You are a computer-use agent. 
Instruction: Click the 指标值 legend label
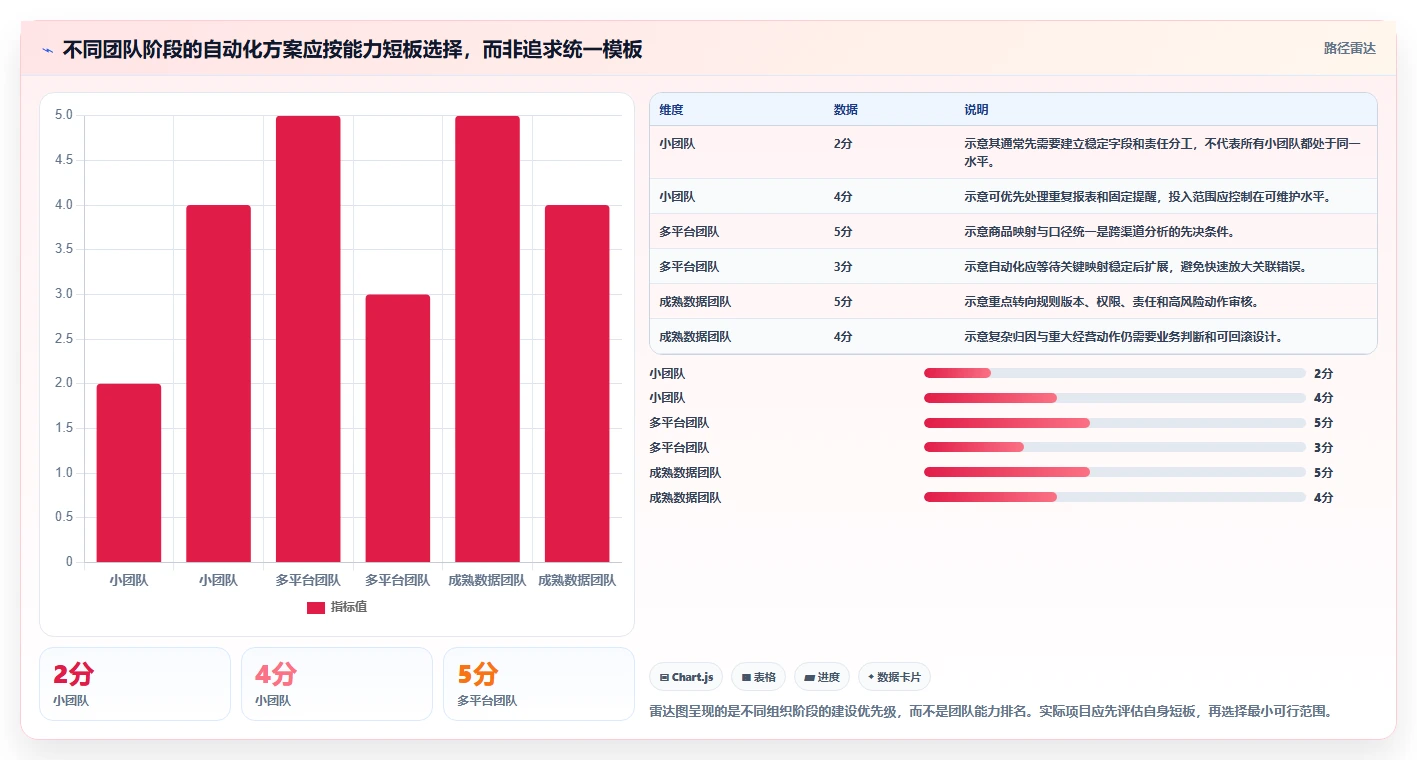point(349,607)
